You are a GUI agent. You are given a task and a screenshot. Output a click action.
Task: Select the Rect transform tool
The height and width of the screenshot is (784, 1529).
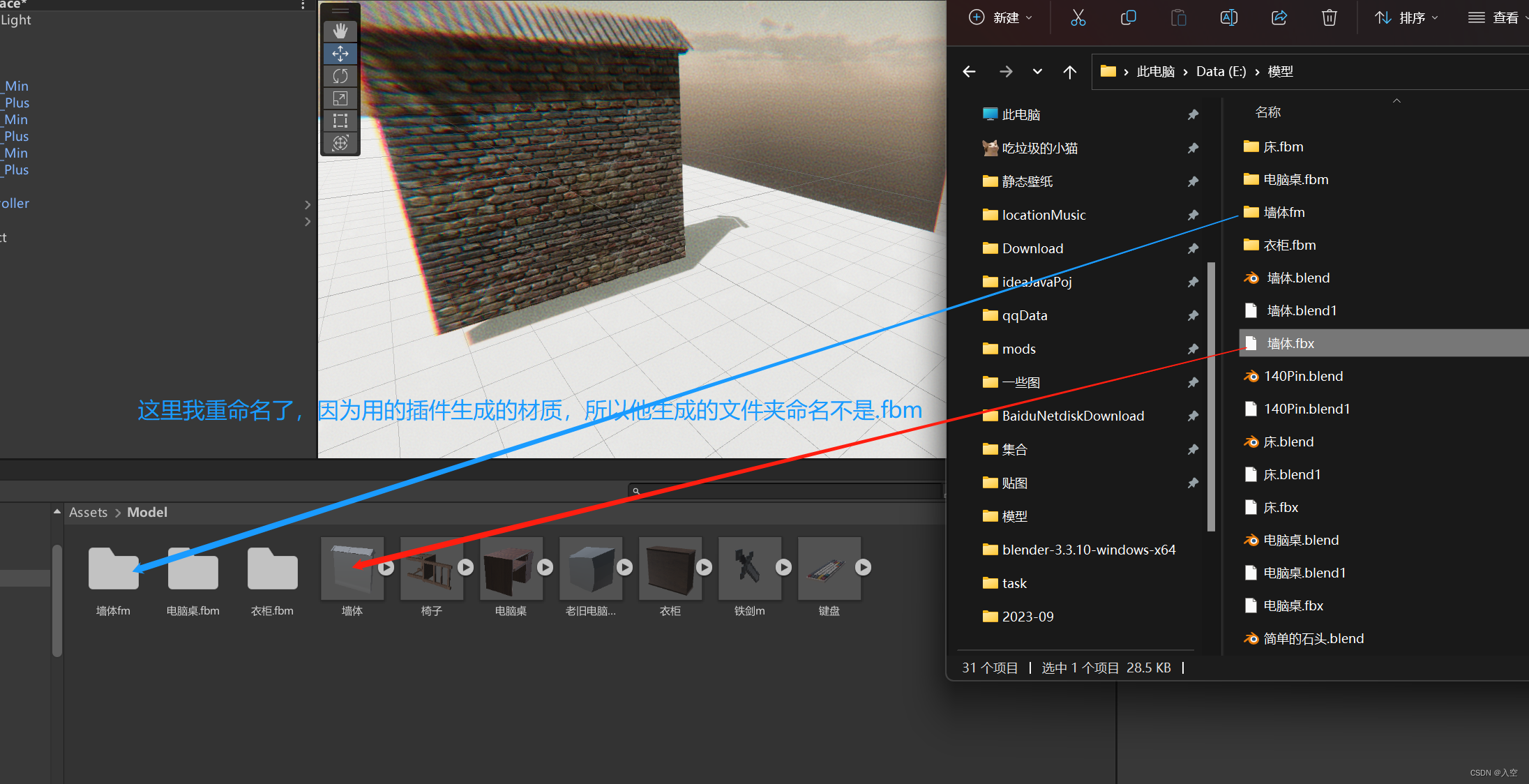click(x=340, y=121)
